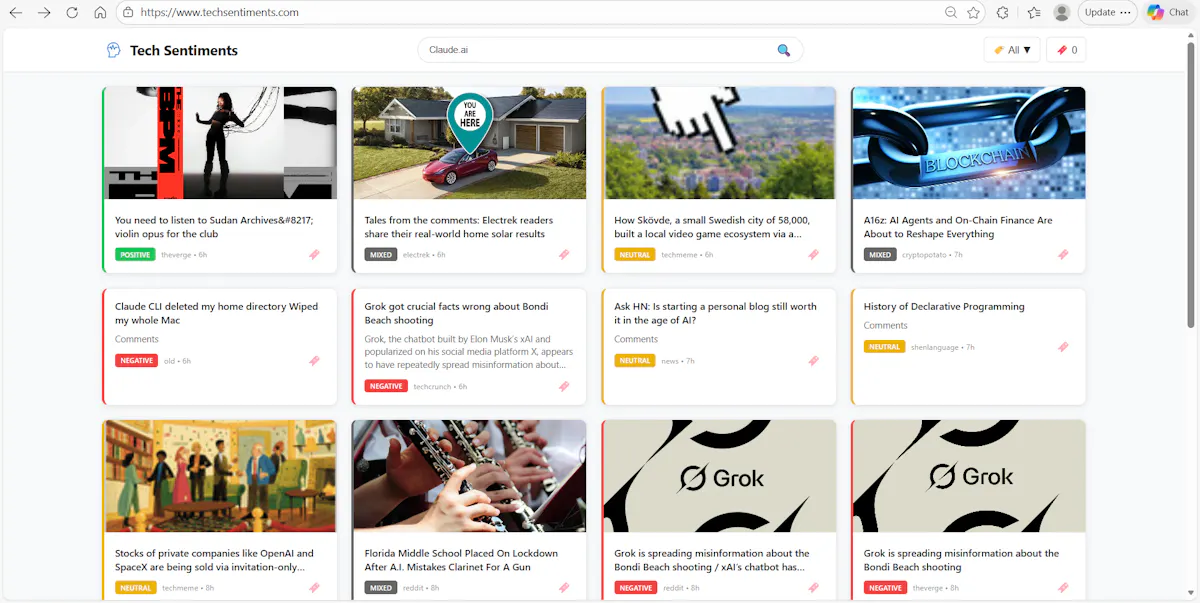Click the address bar URL field
Image resolution: width=1200 pixels, height=603 pixels.
(530, 12)
